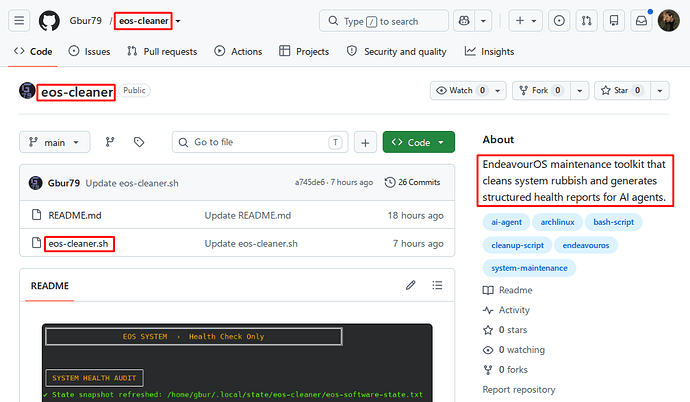This screenshot has width=690, height=402.
Task: Switch to the Actions tab
Action: point(238,51)
